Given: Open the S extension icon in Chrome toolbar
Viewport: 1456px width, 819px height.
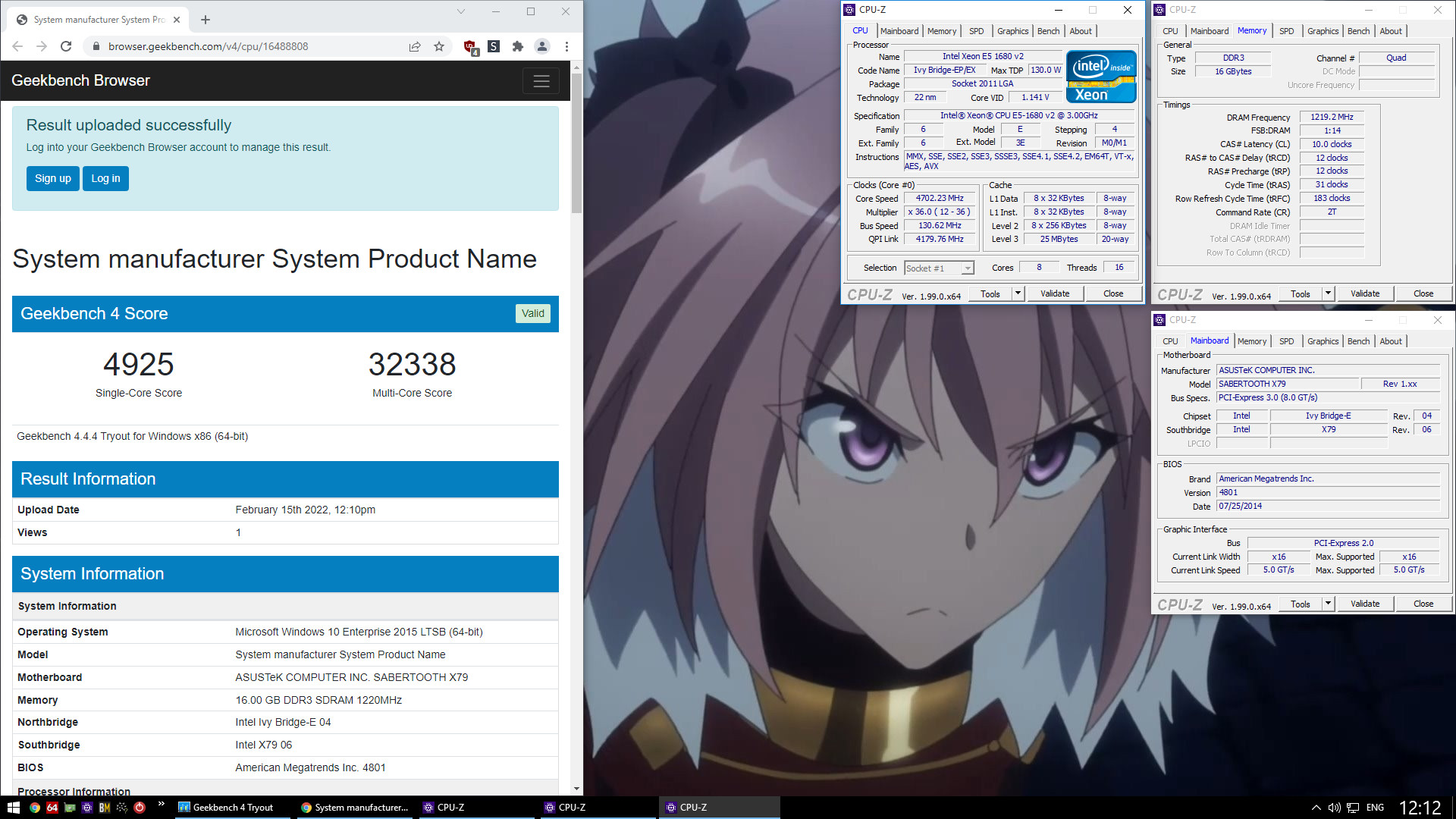Looking at the screenshot, I should point(494,46).
